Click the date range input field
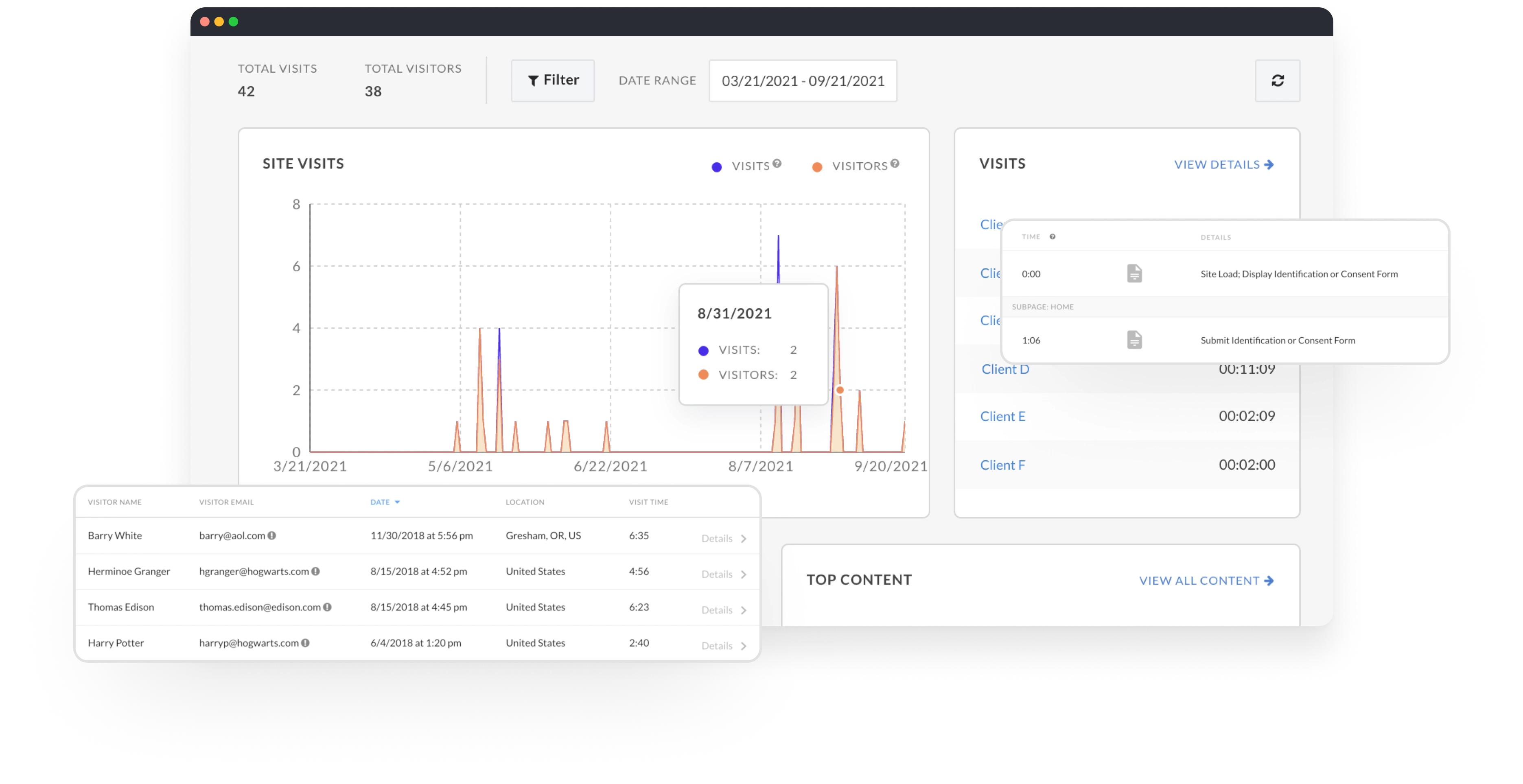The height and width of the screenshot is (784, 1523). click(802, 80)
